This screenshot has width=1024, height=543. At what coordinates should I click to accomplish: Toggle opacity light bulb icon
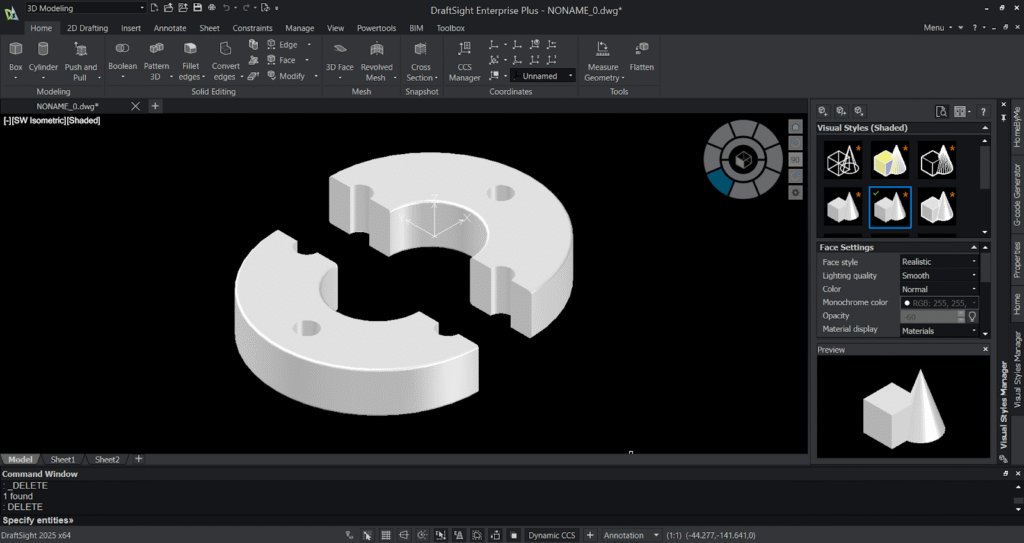coord(971,316)
